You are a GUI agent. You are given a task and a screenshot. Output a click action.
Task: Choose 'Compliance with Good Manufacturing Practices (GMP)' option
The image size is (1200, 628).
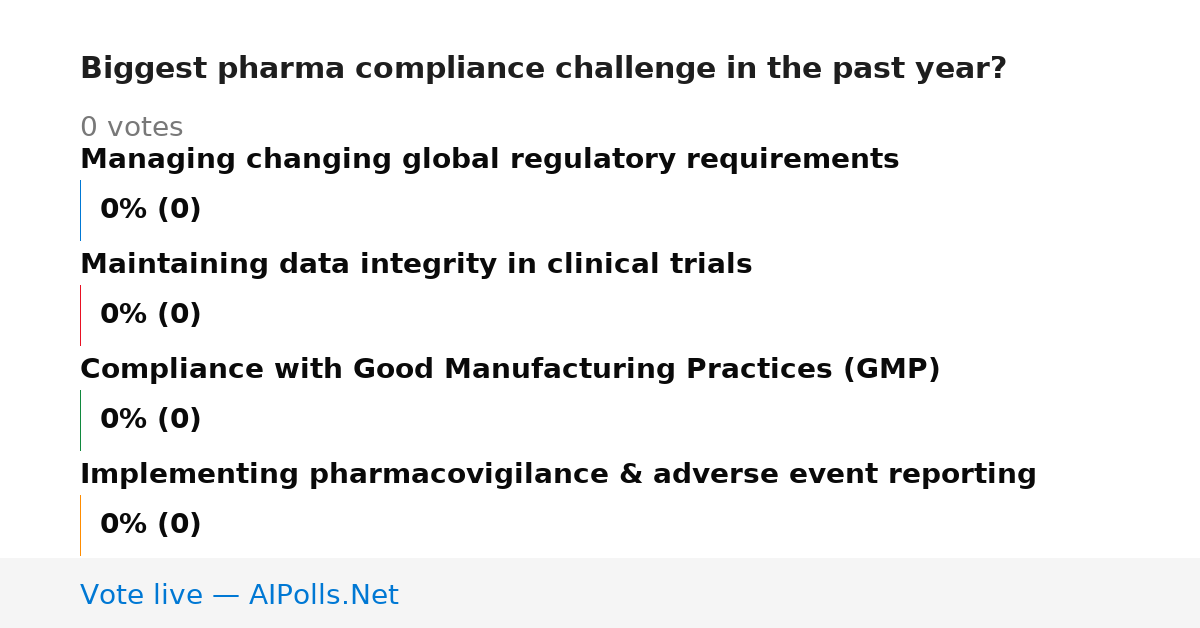coord(510,370)
